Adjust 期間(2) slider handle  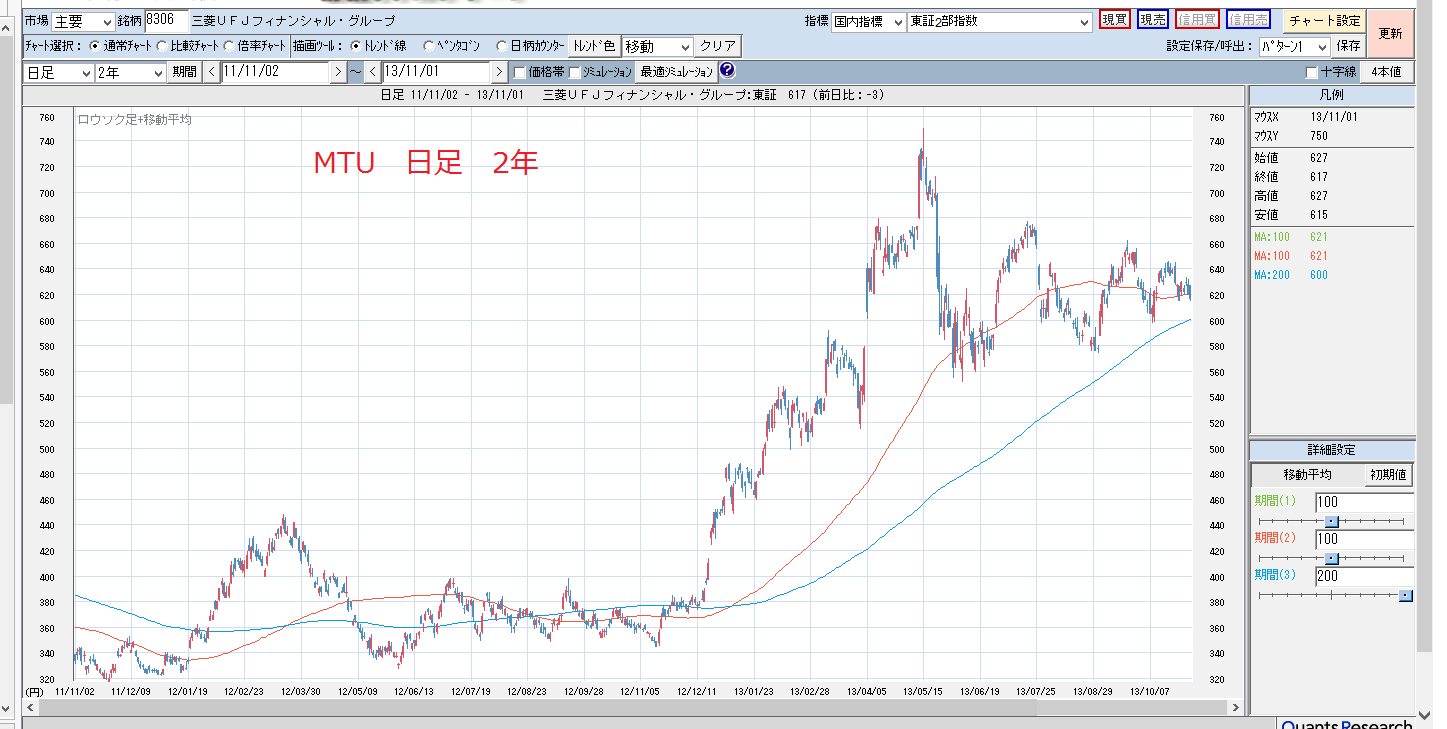[1331, 558]
